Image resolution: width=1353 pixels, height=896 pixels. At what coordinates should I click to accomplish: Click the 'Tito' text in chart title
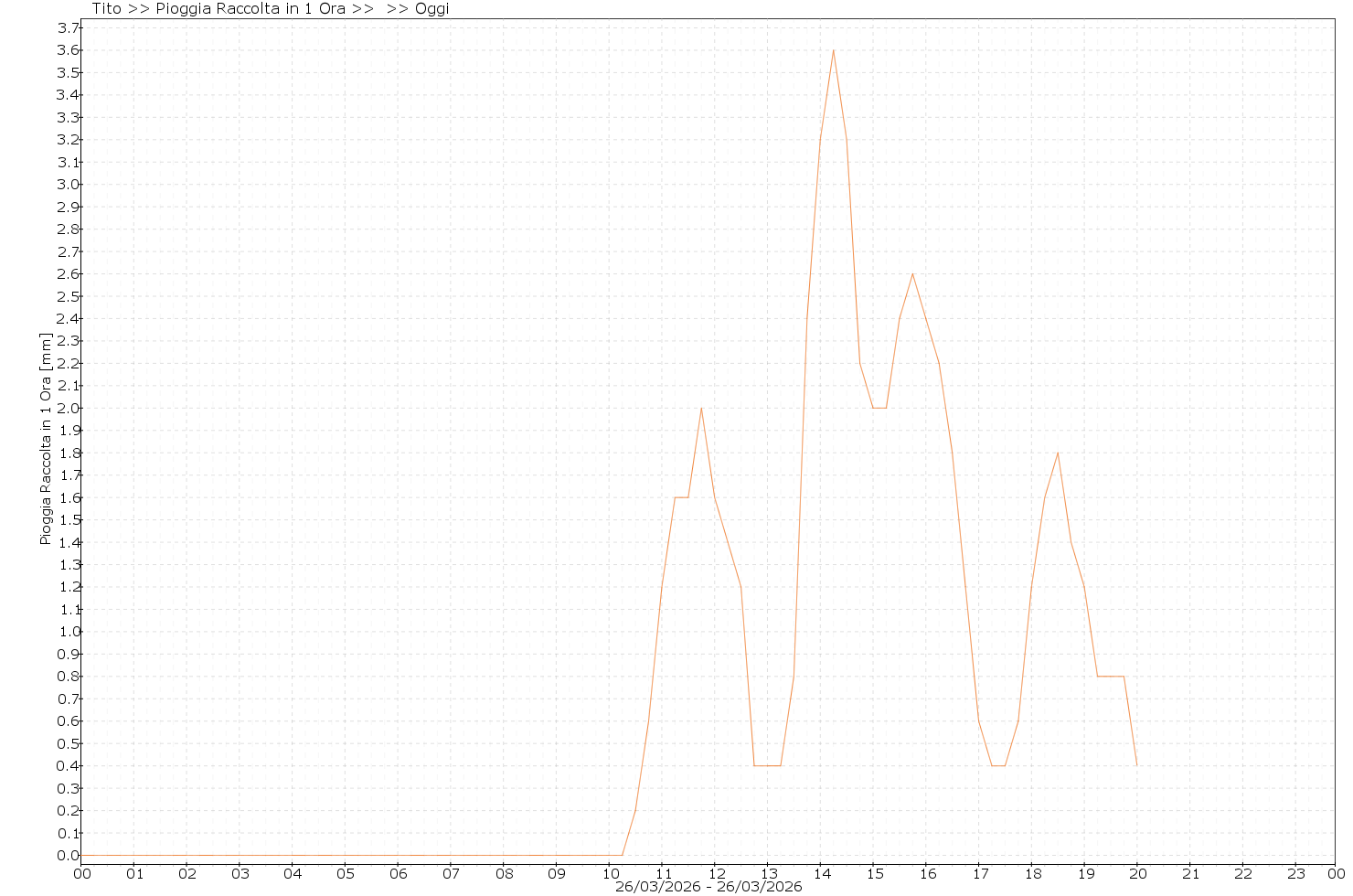click(106, 9)
